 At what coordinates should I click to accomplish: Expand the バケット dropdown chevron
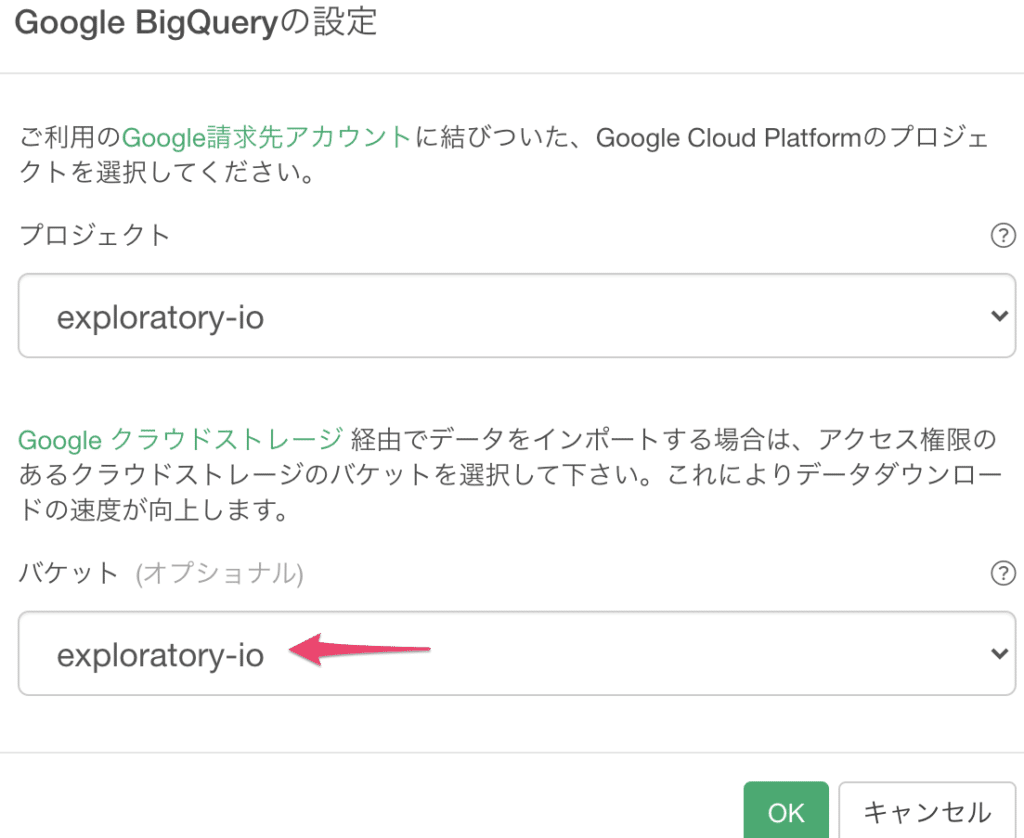[x=998, y=654]
